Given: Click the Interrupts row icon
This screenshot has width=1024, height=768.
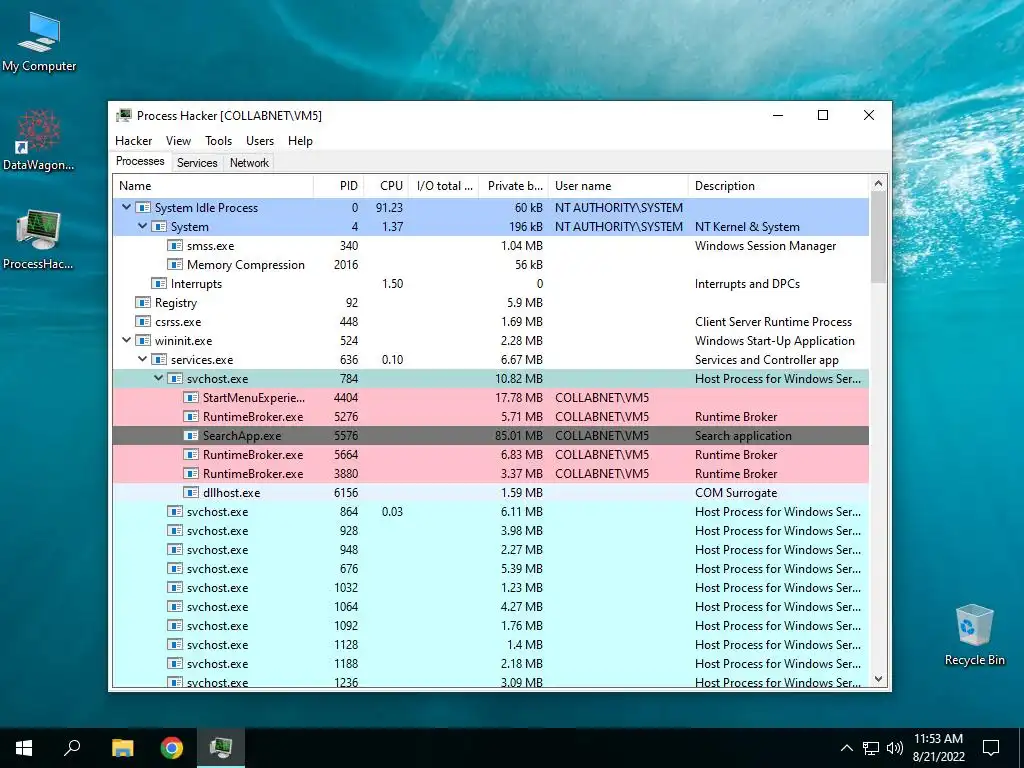Looking at the screenshot, I should 159,283.
